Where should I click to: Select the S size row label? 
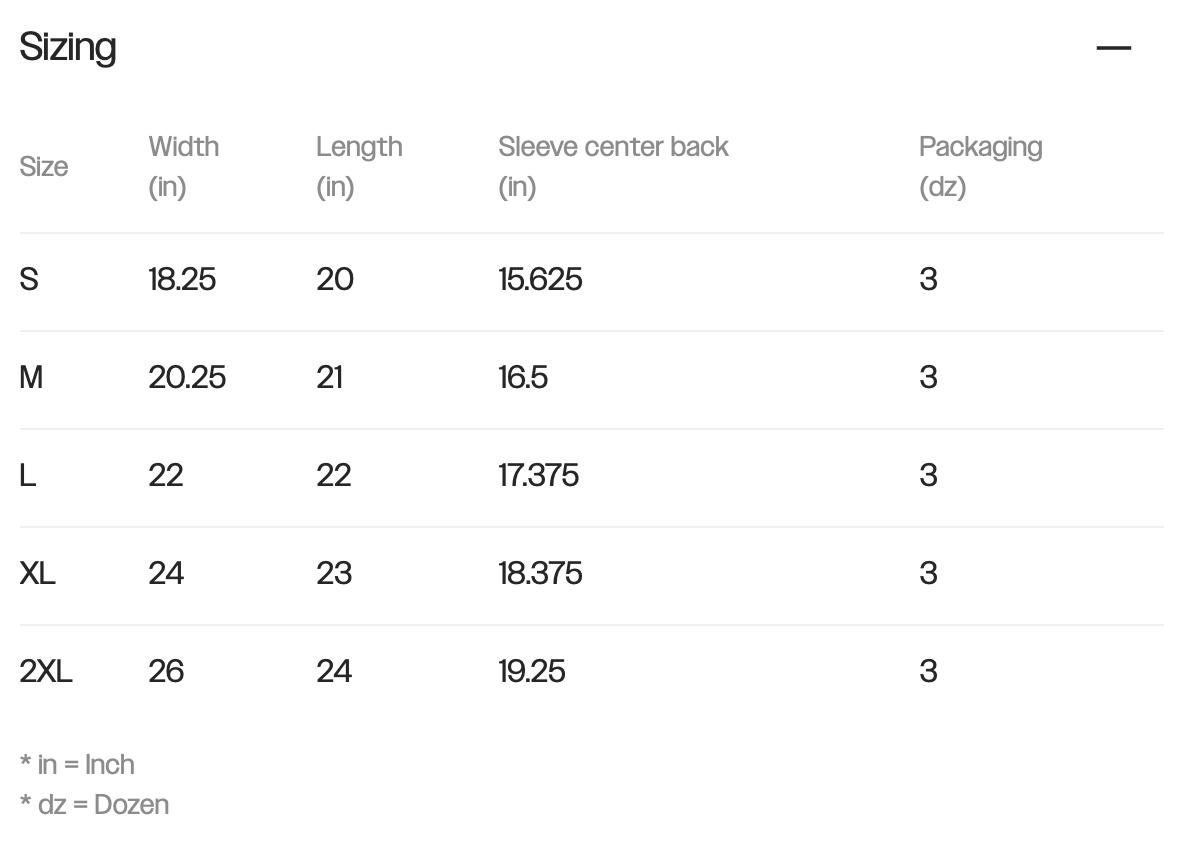[29, 280]
